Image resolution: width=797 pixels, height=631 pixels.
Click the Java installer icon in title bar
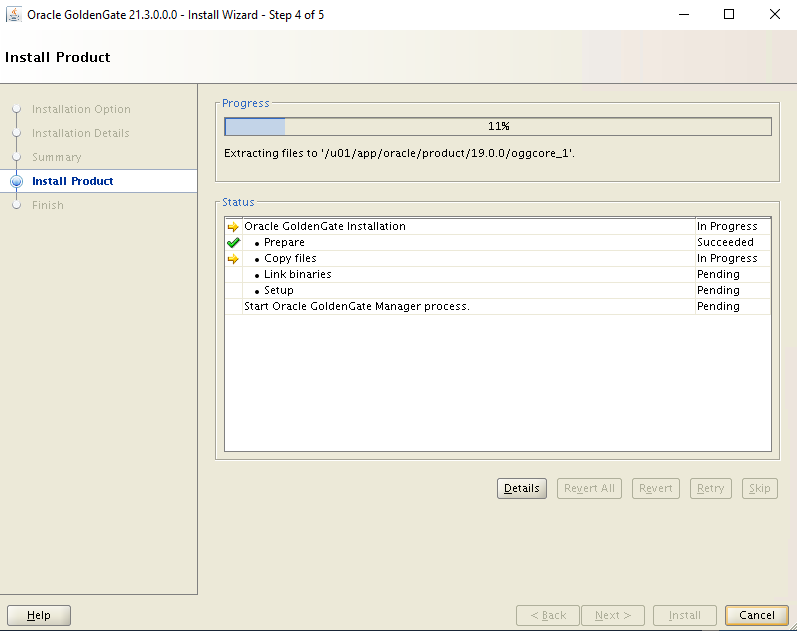(x=14, y=14)
